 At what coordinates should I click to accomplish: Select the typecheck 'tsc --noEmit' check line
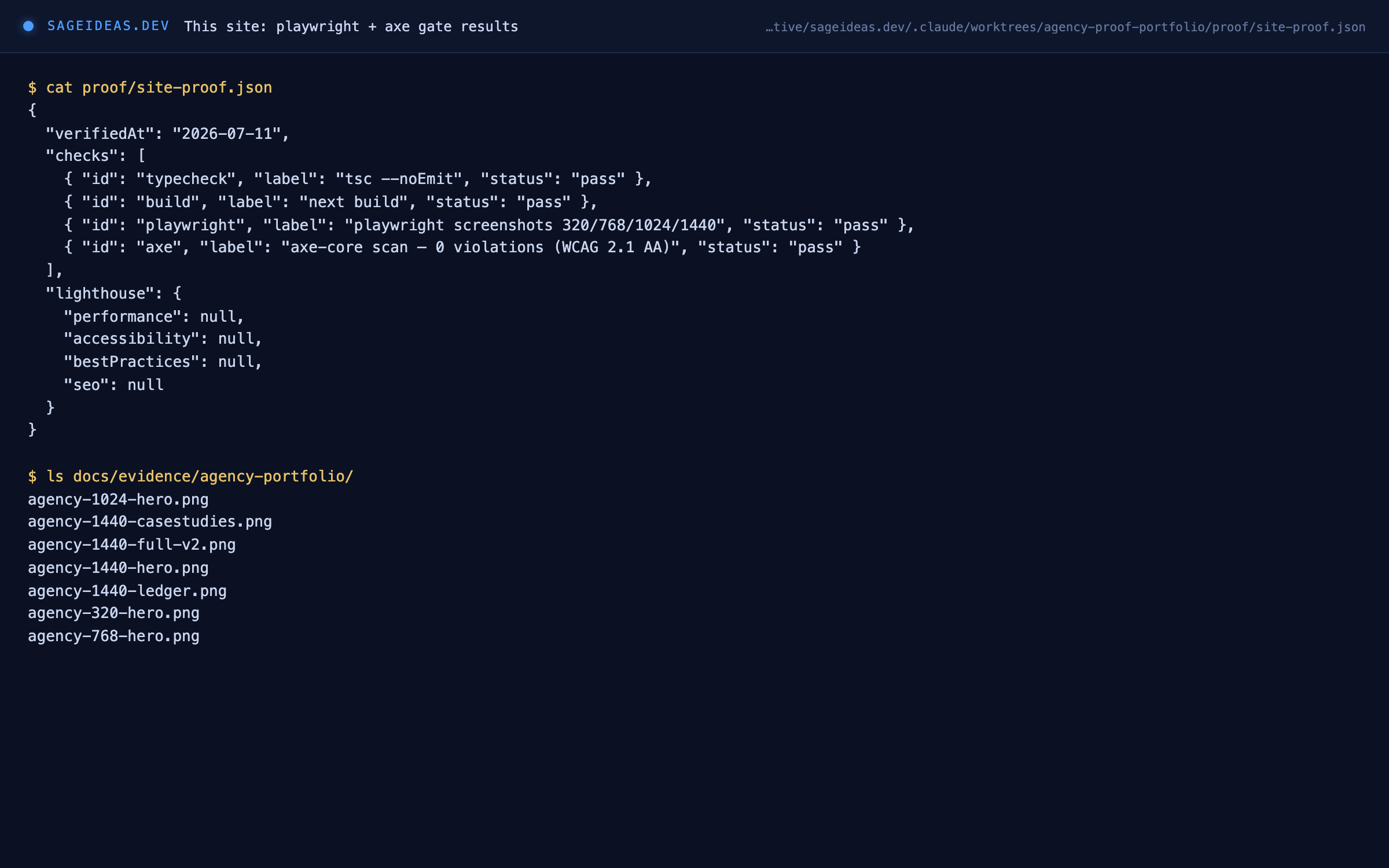click(x=358, y=179)
